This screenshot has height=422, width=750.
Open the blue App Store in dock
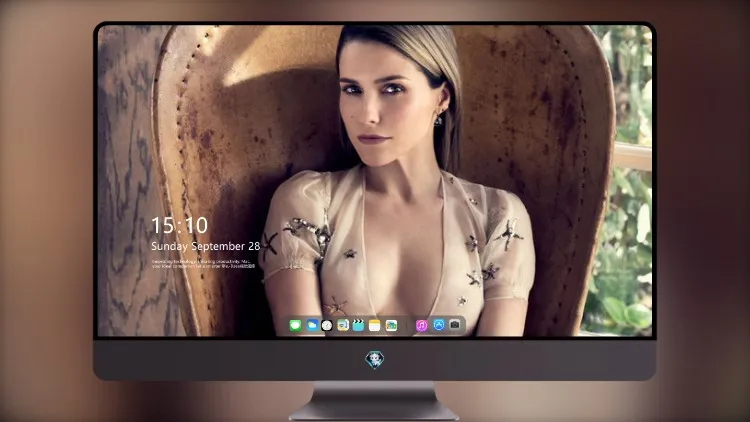click(x=439, y=325)
